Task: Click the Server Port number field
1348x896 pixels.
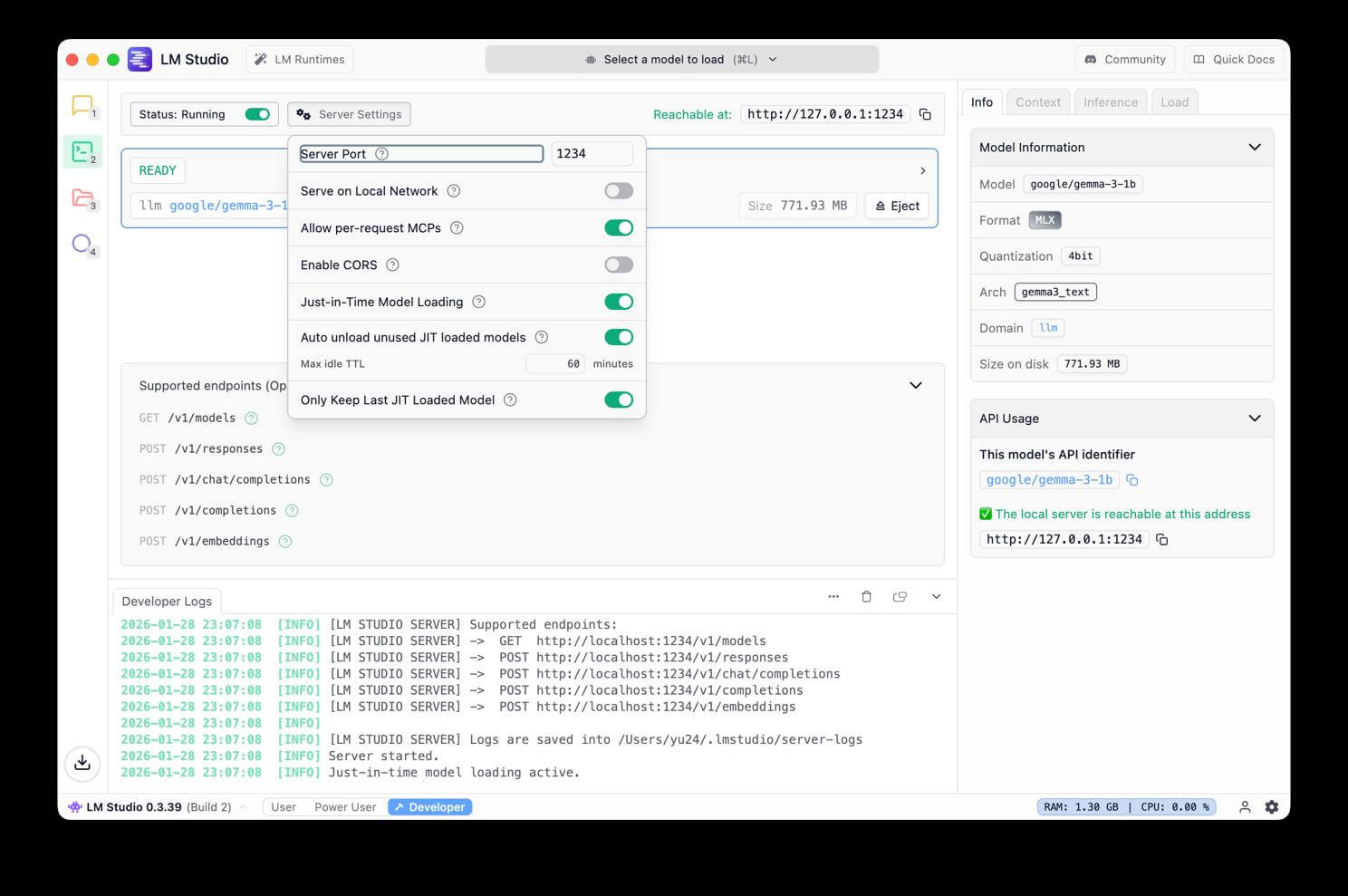Action: (x=591, y=154)
